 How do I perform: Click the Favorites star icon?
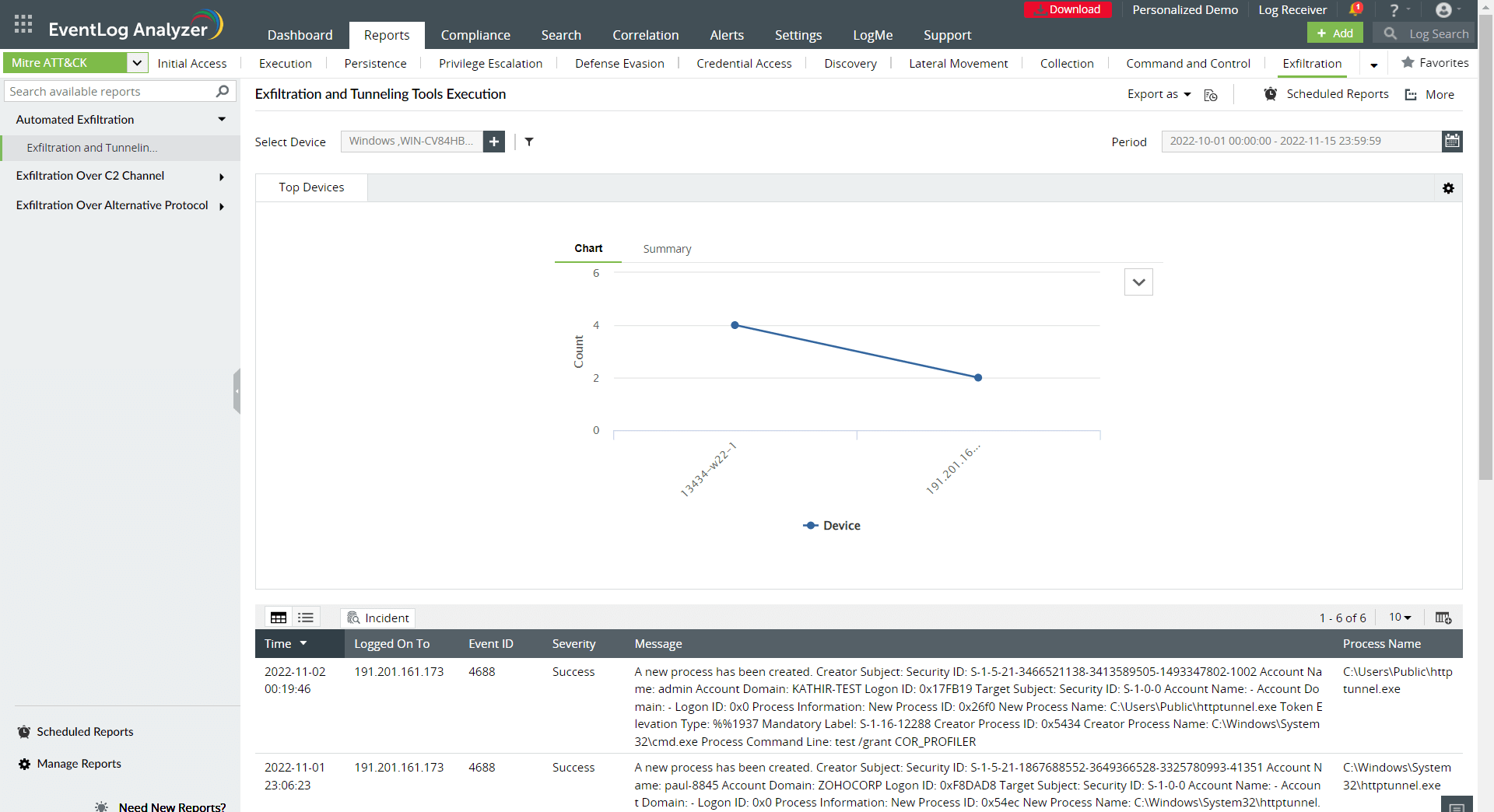tap(1408, 62)
